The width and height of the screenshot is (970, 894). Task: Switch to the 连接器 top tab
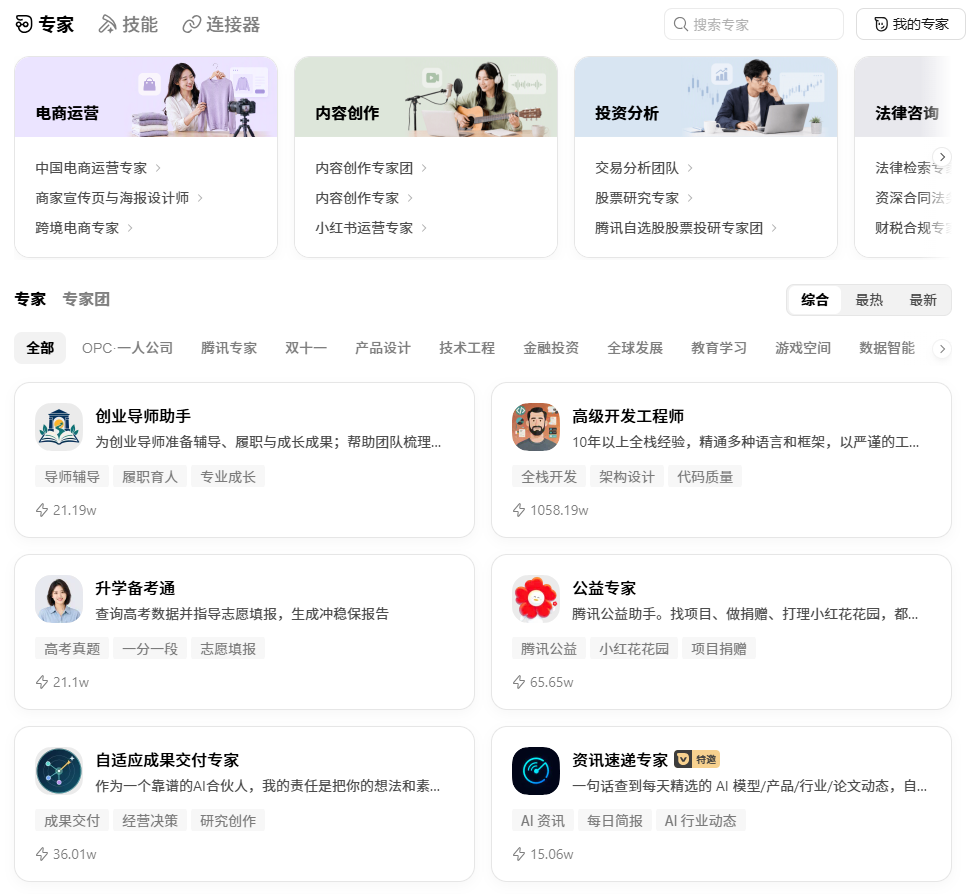(221, 24)
